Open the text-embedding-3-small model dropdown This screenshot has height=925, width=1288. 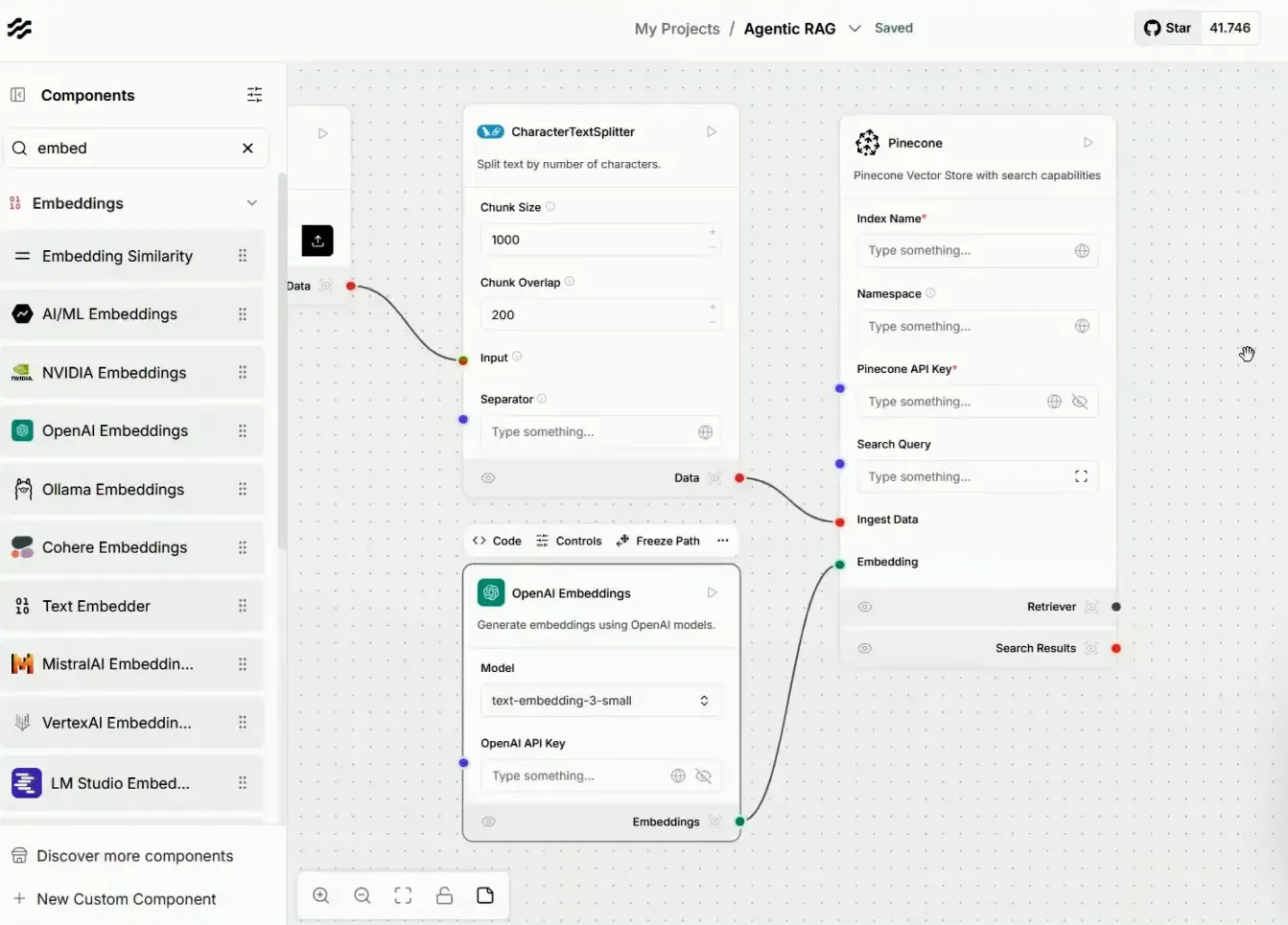[x=600, y=701]
